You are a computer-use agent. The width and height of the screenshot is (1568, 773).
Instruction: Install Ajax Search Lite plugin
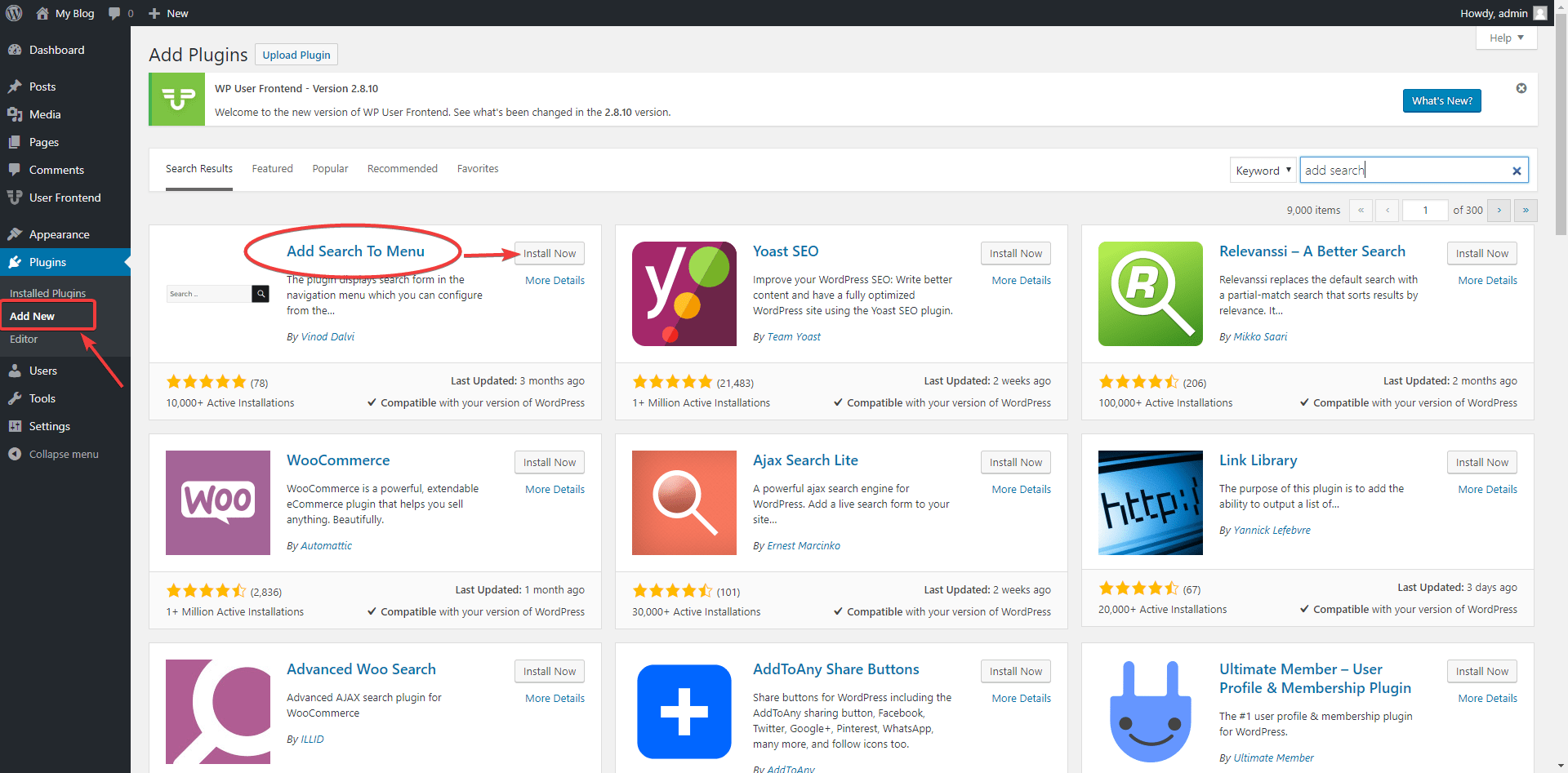pyautogui.click(x=1016, y=462)
